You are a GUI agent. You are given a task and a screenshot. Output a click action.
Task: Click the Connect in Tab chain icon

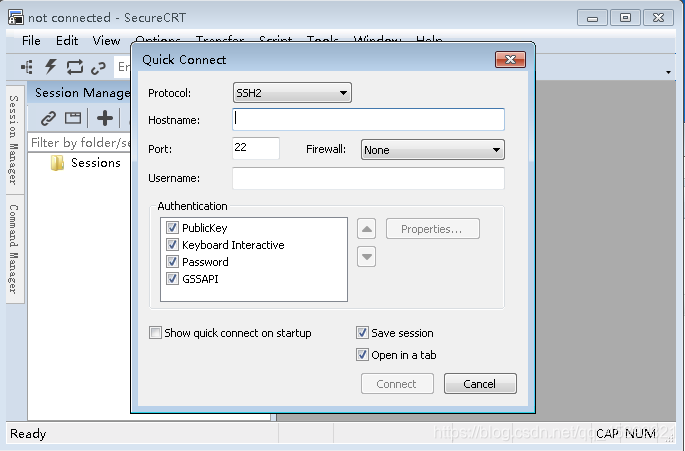click(98, 68)
